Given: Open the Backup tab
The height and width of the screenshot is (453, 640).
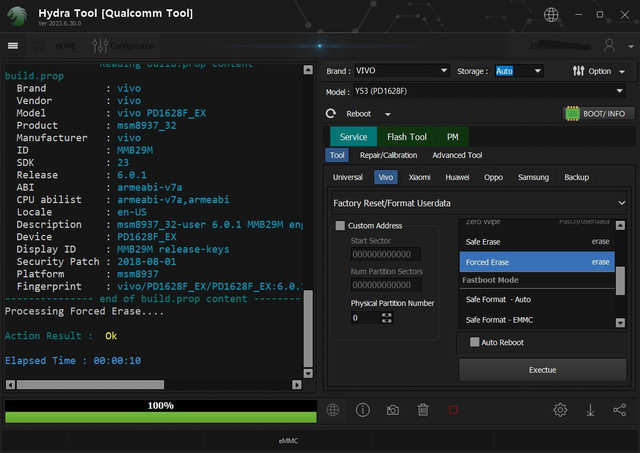Looking at the screenshot, I should point(576,177).
